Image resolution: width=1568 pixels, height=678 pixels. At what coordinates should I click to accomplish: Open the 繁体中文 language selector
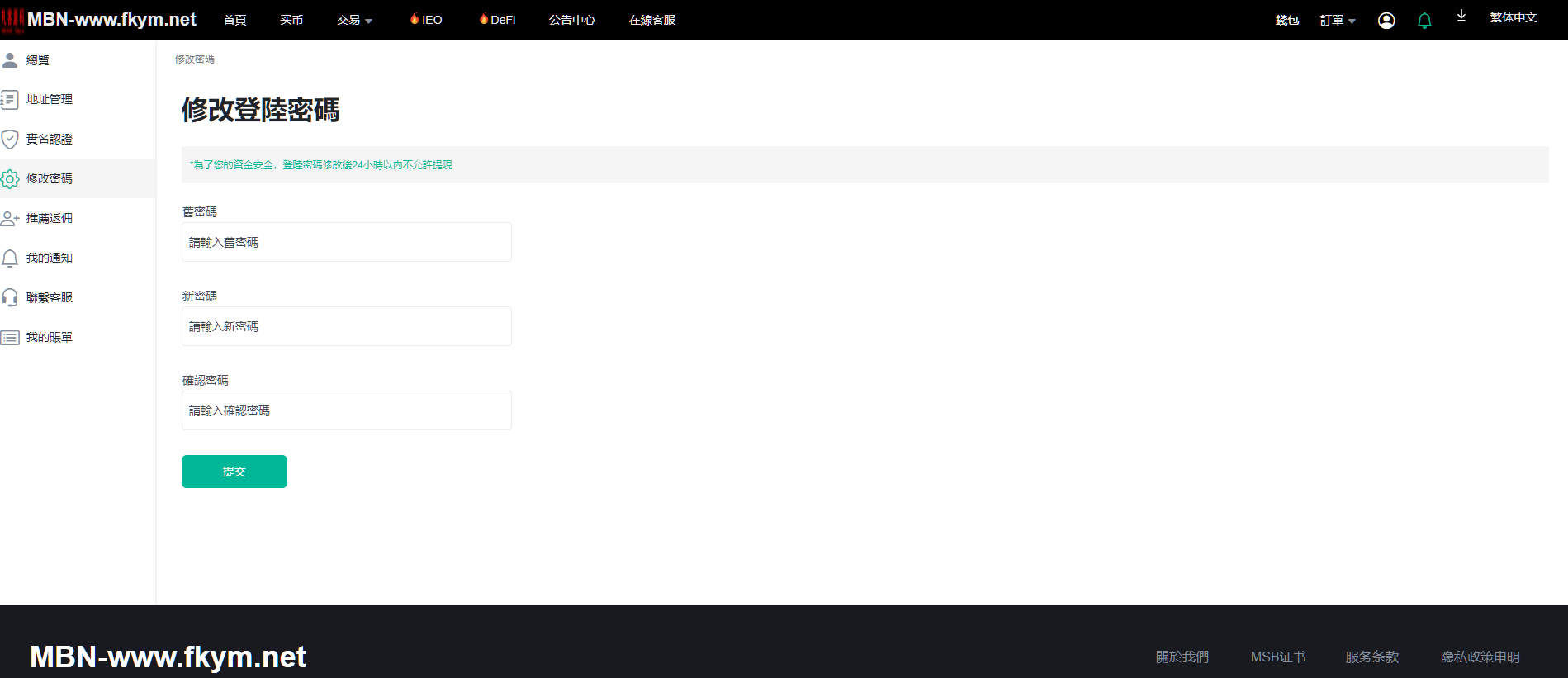1513,17
